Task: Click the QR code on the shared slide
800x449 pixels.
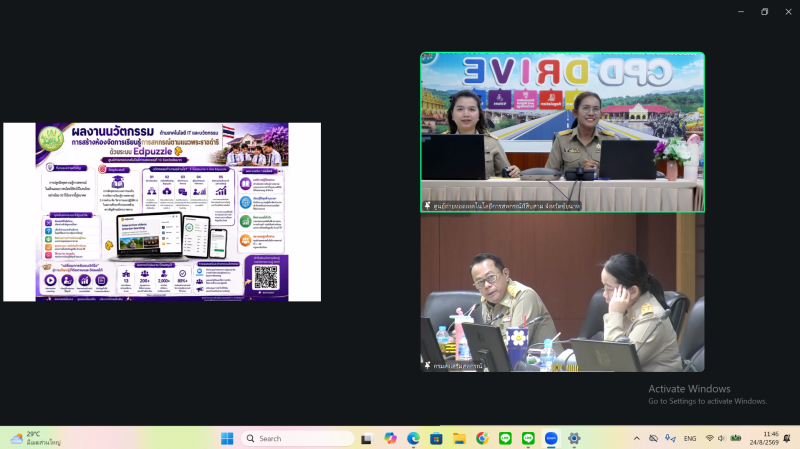Action: coord(266,277)
